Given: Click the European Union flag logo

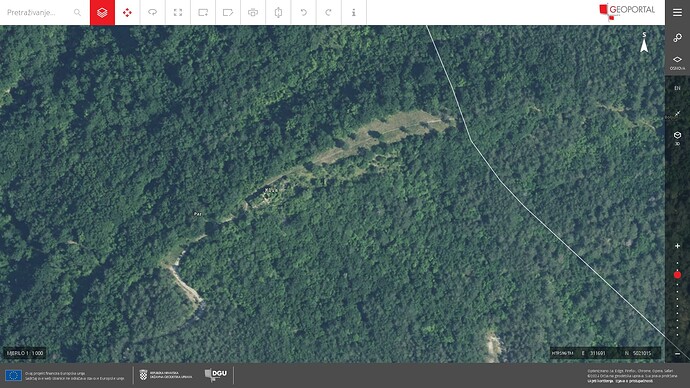Looking at the screenshot, I should [13, 375].
